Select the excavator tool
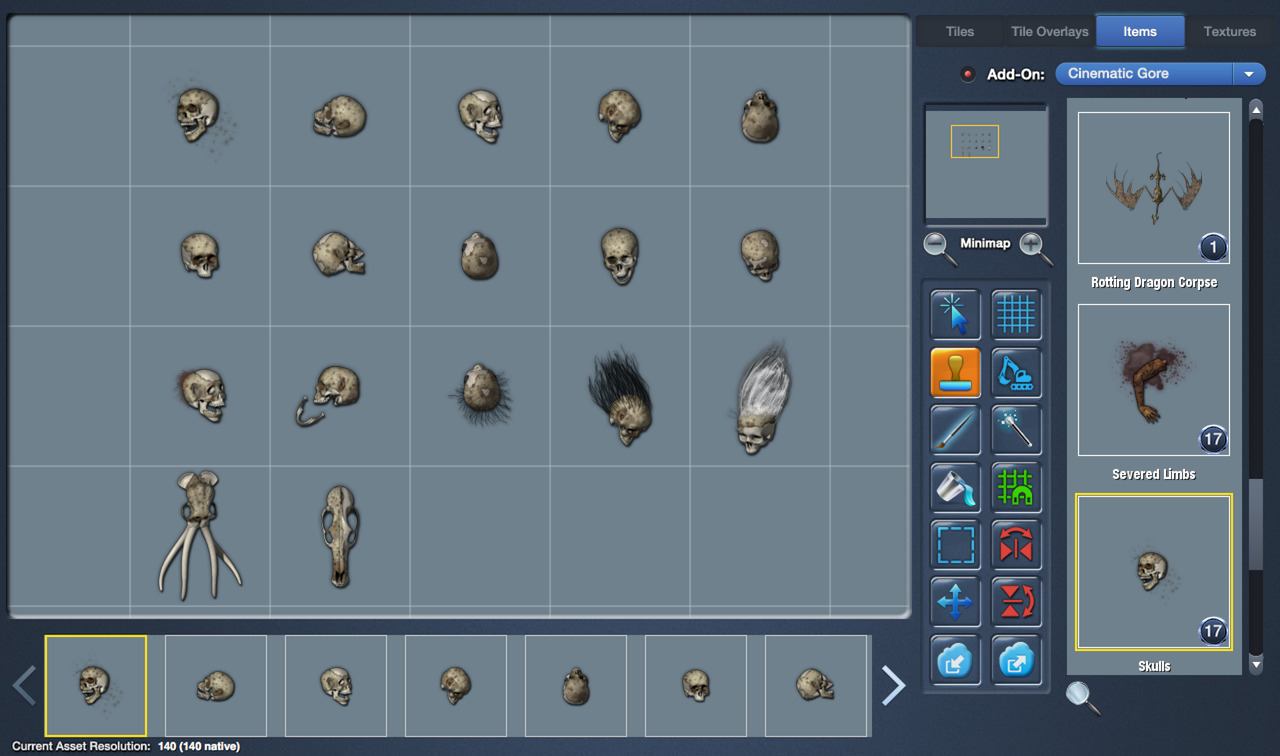This screenshot has width=1280, height=756. (x=1016, y=373)
